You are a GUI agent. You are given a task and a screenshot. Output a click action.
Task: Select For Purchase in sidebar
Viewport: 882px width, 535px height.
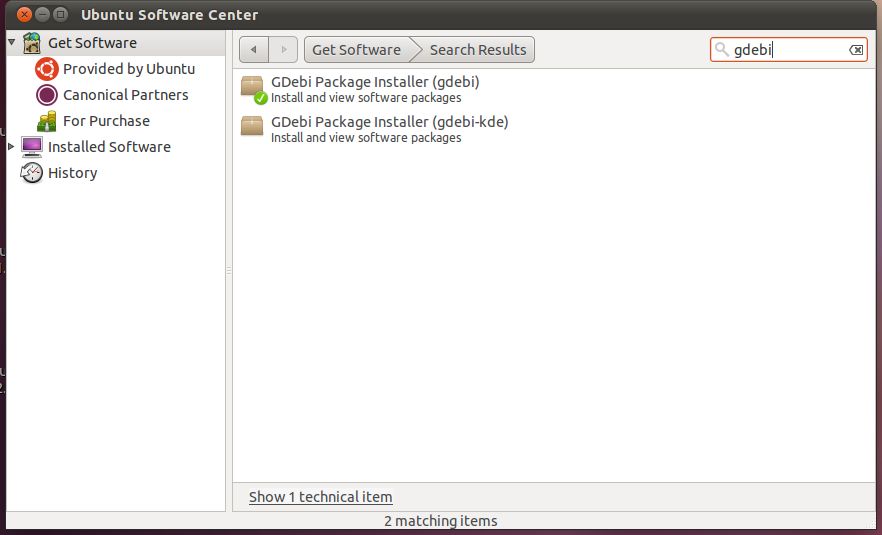106,121
